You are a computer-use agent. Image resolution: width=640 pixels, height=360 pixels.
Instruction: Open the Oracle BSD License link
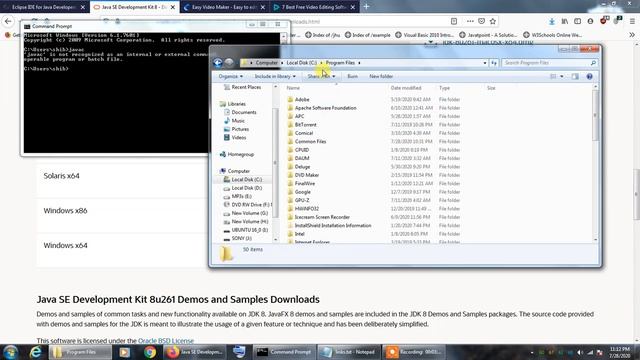[166, 340]
